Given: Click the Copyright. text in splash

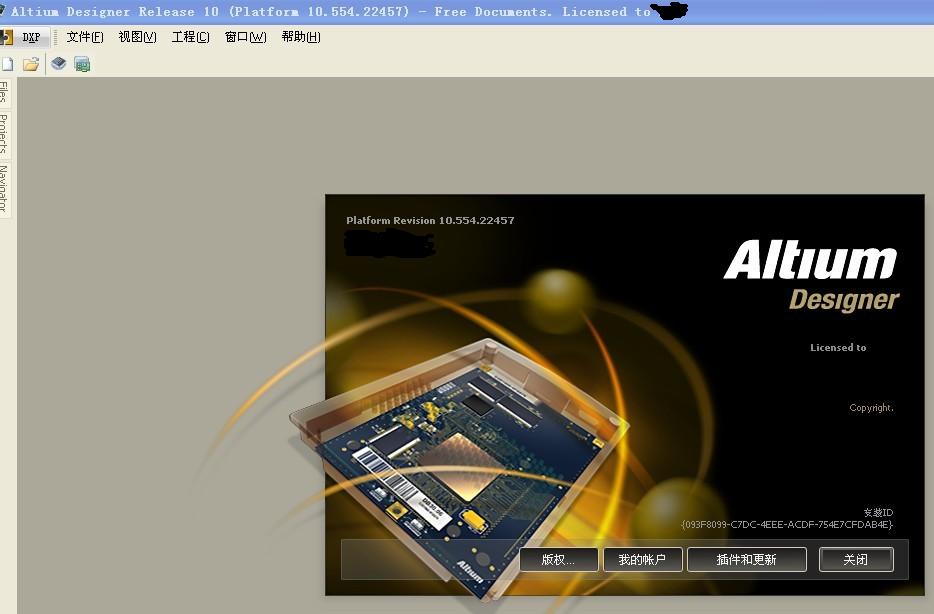Looking at the screenshot, I should click(x=871, y=408).
